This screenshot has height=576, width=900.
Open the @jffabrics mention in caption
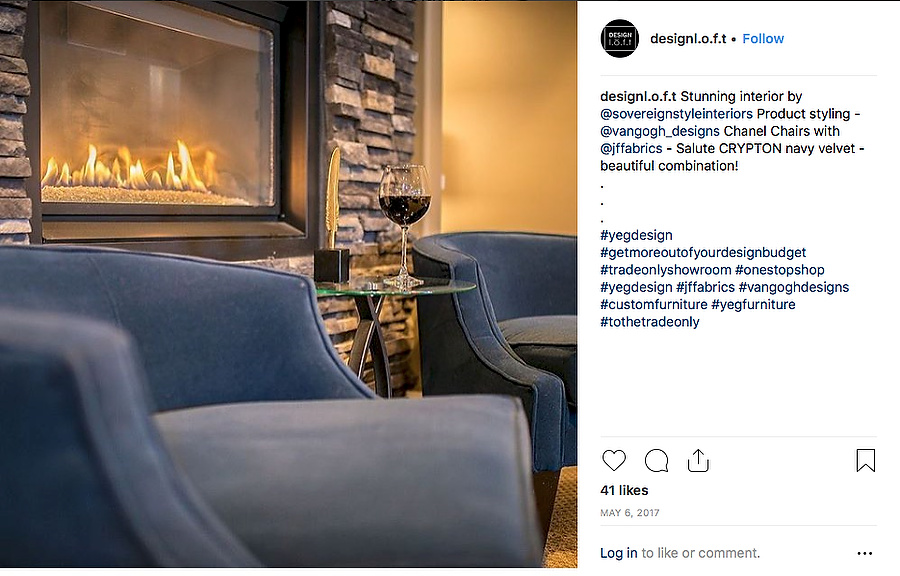click(631, 148)
